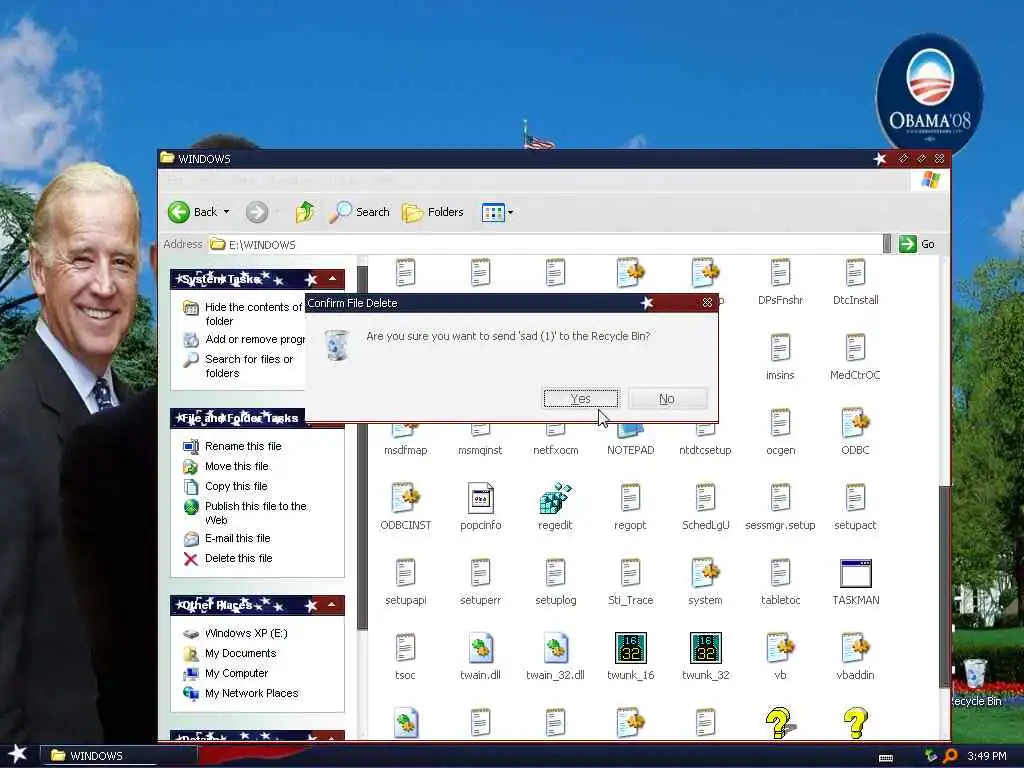Image resolution: width=1024 pixels, height=768 pixels.
Task: Open Windows XP (E:) drive link
Action: click(x=236, y=633)
